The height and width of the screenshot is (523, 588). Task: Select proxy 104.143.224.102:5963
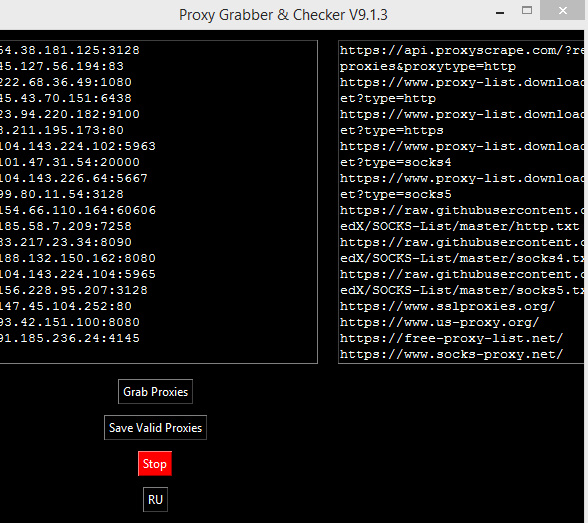click(78, 146)
